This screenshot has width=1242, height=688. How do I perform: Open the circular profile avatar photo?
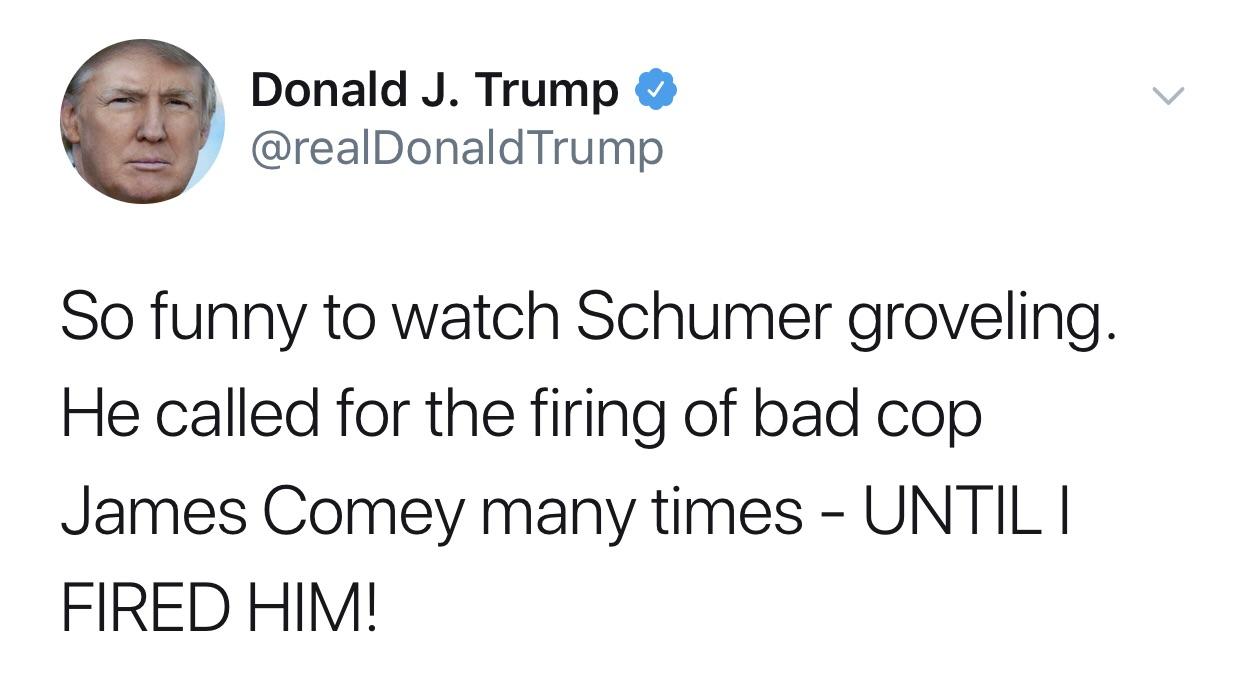click(x=142, y=121)
